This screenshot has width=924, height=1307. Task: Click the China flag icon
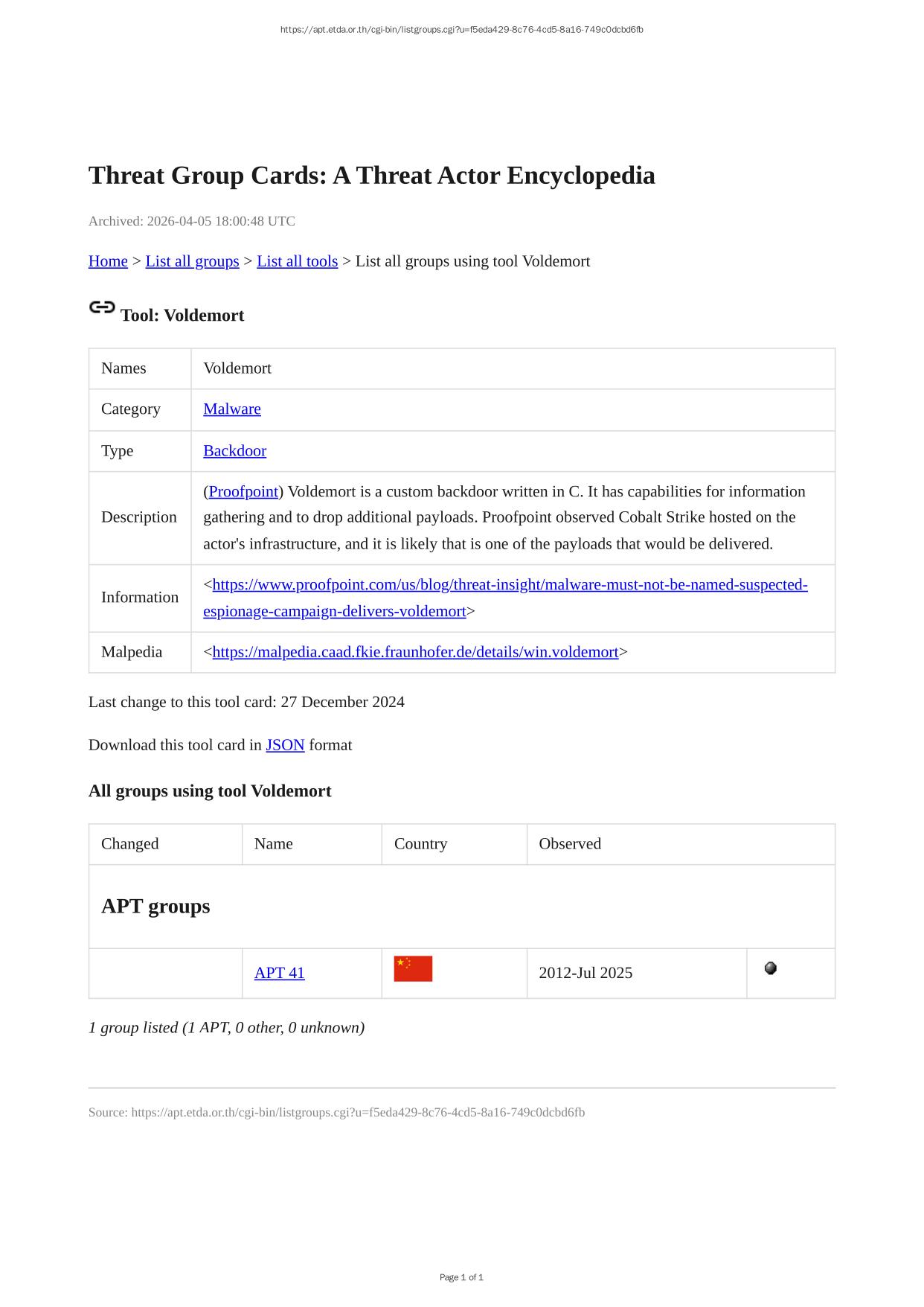point(413,969)
